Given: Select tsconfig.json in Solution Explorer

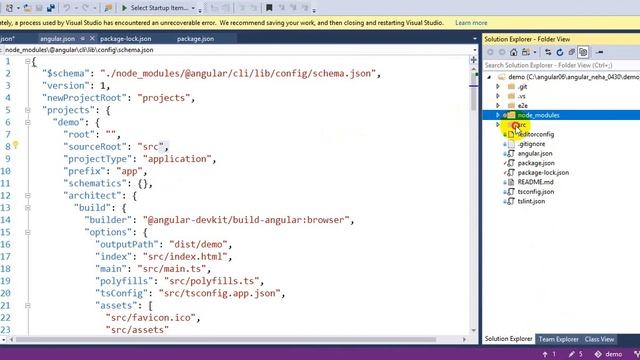Looking at the screenshot, I should pos(536,191).
